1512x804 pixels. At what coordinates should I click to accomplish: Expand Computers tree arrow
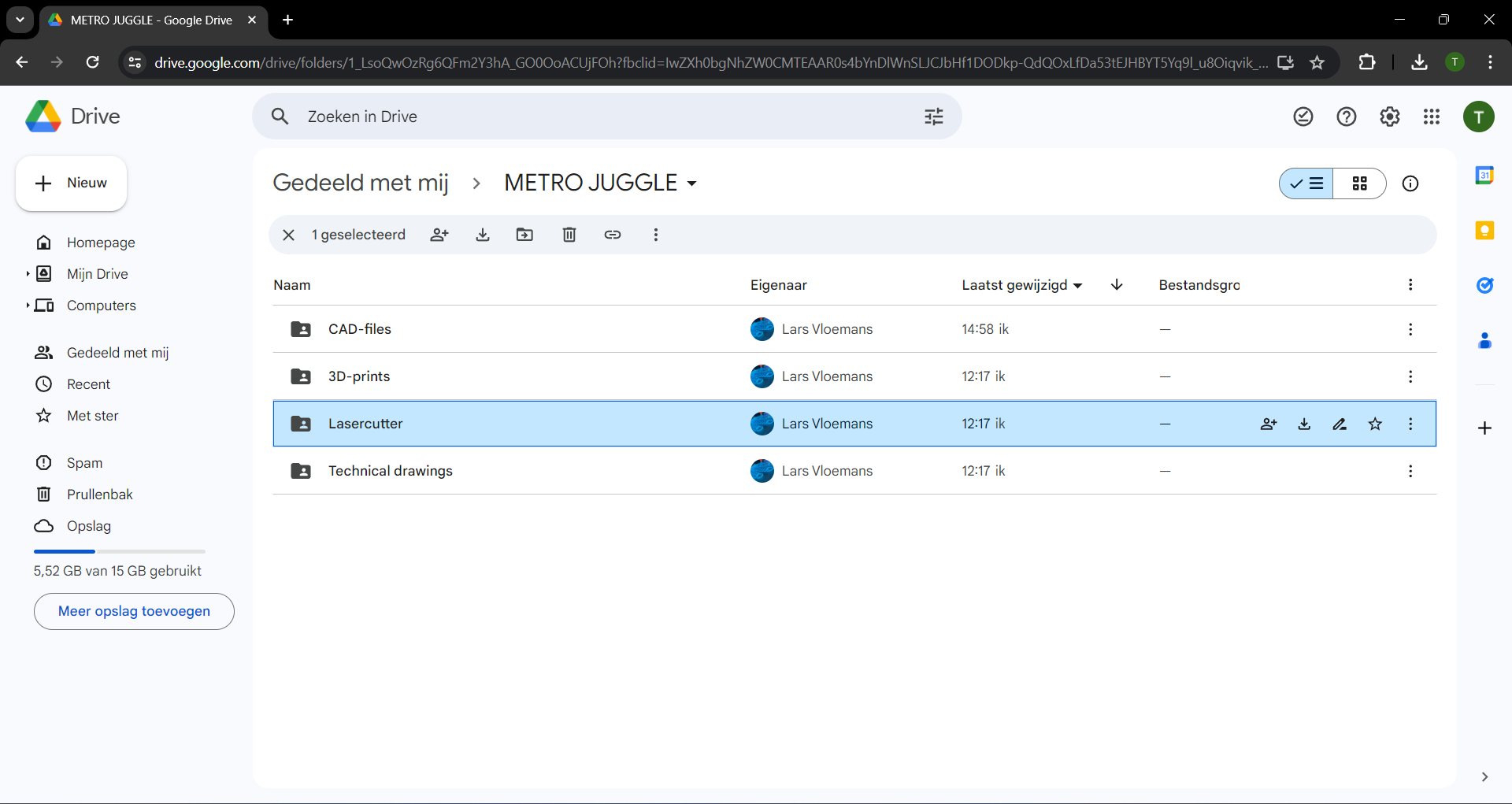tap(28, 306)
